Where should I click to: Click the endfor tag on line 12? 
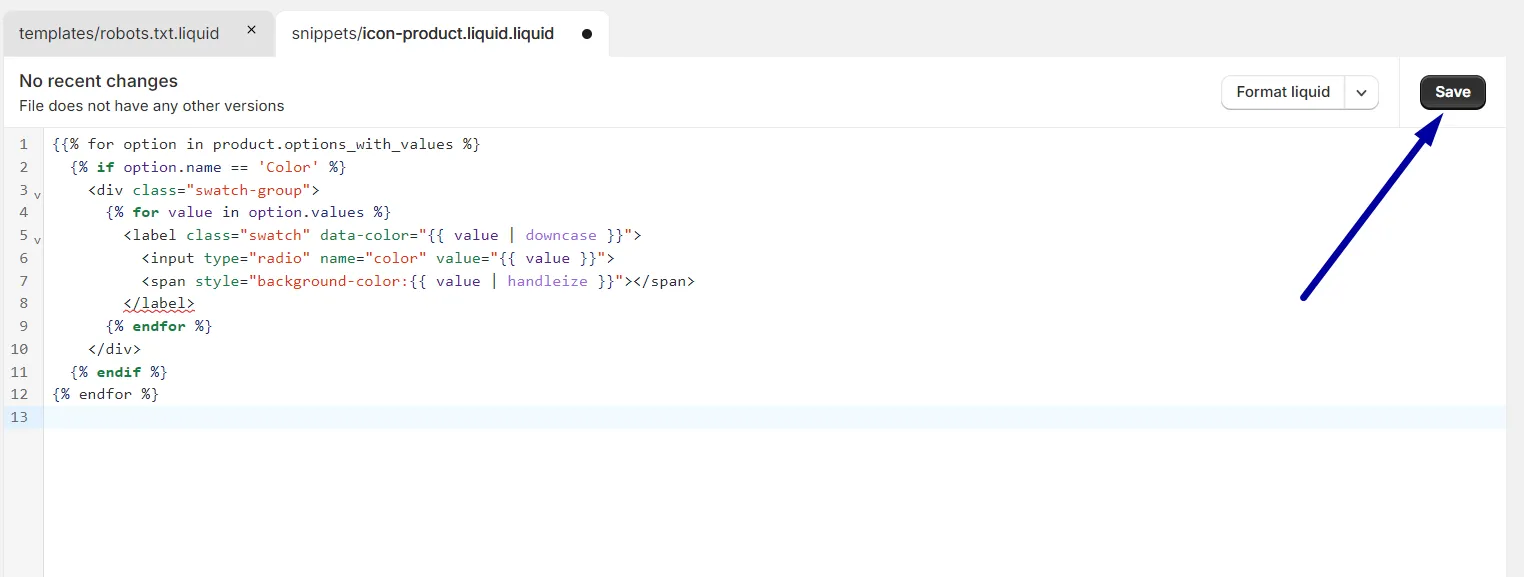[x=106, y=394]
